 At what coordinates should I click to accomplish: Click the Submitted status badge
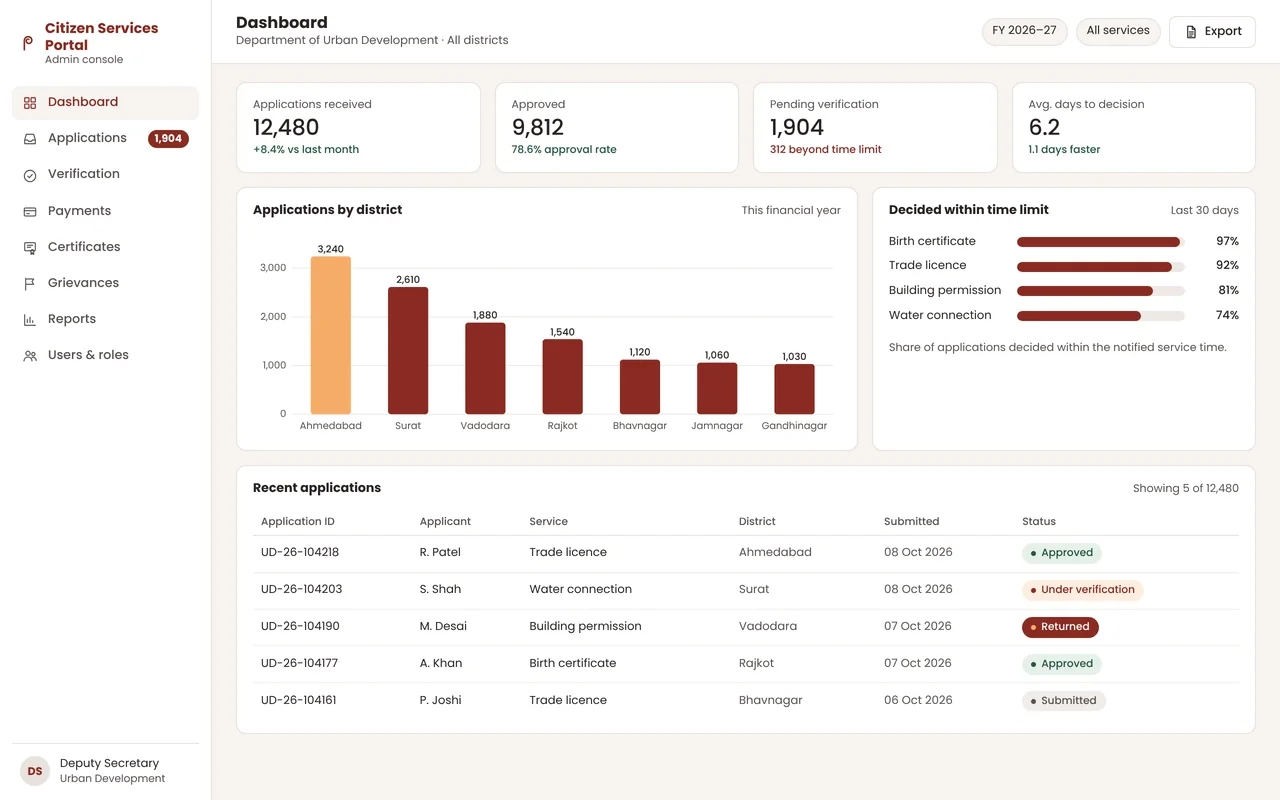(x=1063, y=701)
